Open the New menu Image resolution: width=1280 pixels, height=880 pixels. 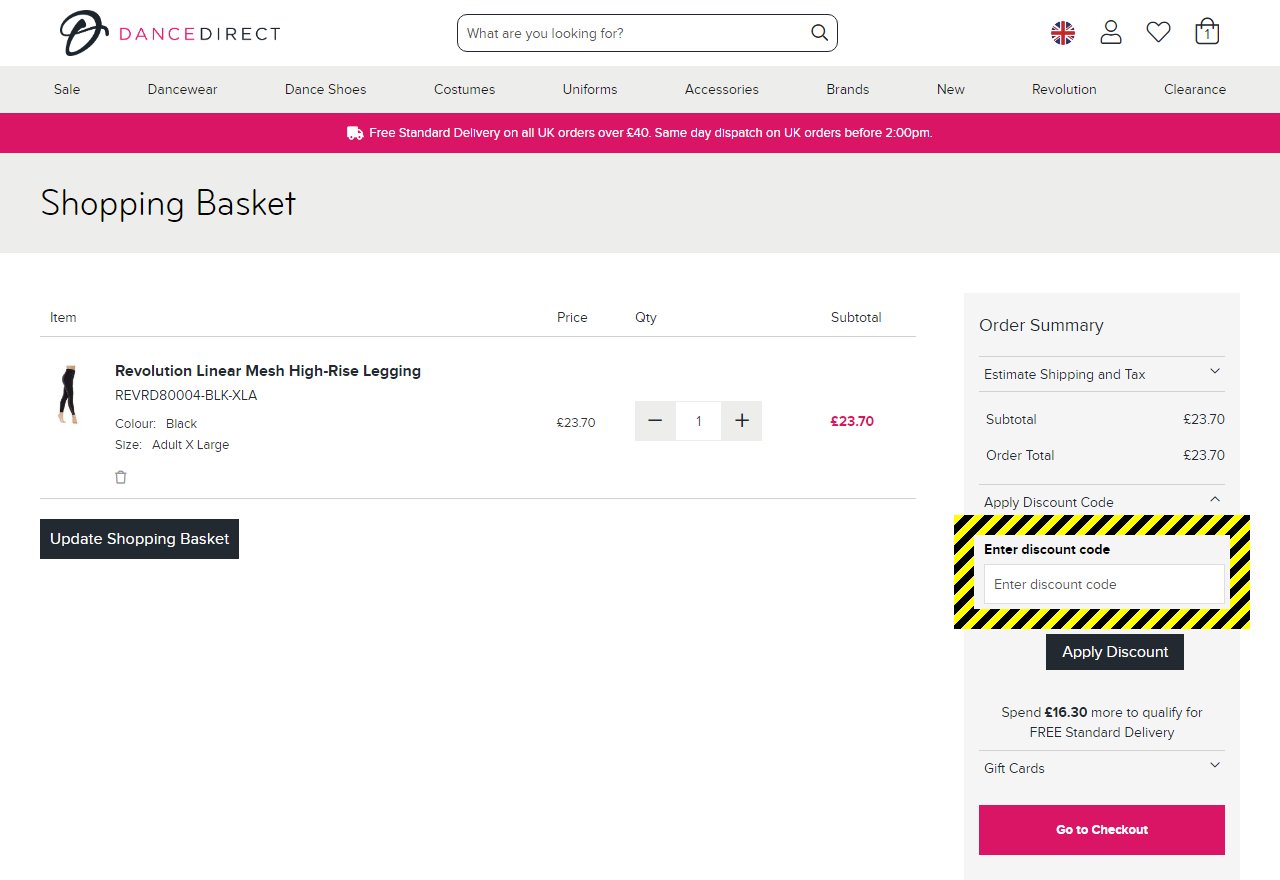(950, 89)
